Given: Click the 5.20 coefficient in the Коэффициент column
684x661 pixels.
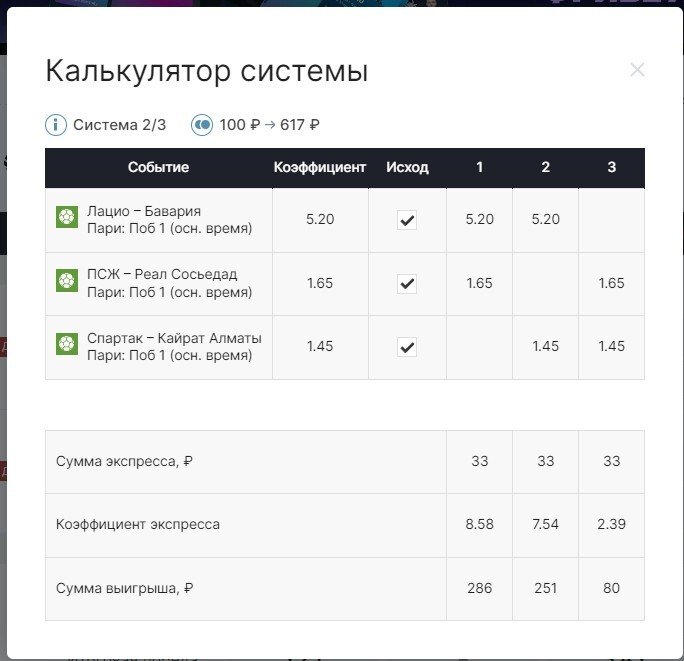Looking at the screenshot, I should coord(320,219).
